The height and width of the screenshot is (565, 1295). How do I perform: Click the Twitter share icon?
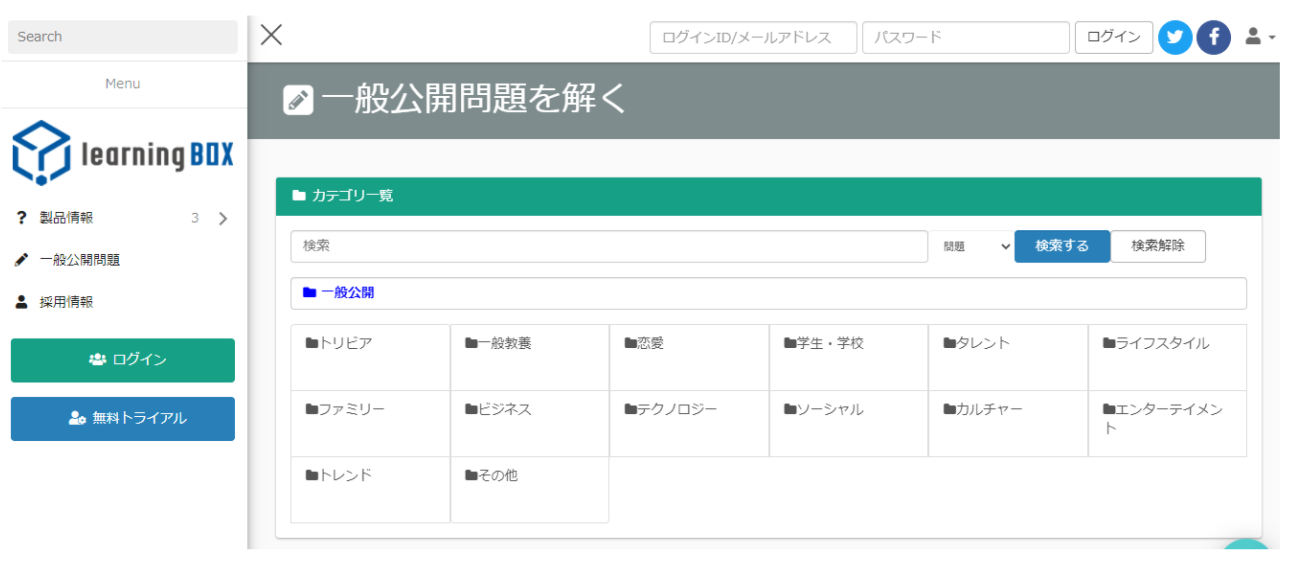pyautogui.click(x=1174, y=38)
